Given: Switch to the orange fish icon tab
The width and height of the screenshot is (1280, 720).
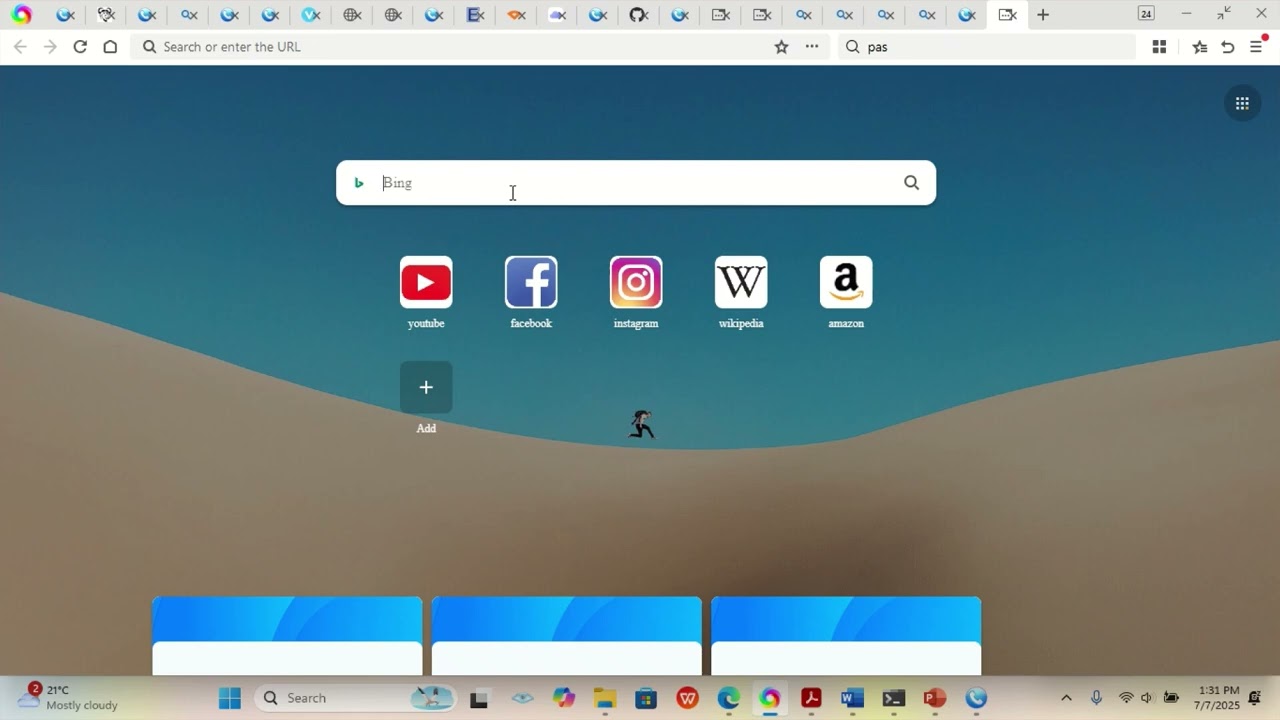Looking at the screenshot, I should [x=516, y=15].
